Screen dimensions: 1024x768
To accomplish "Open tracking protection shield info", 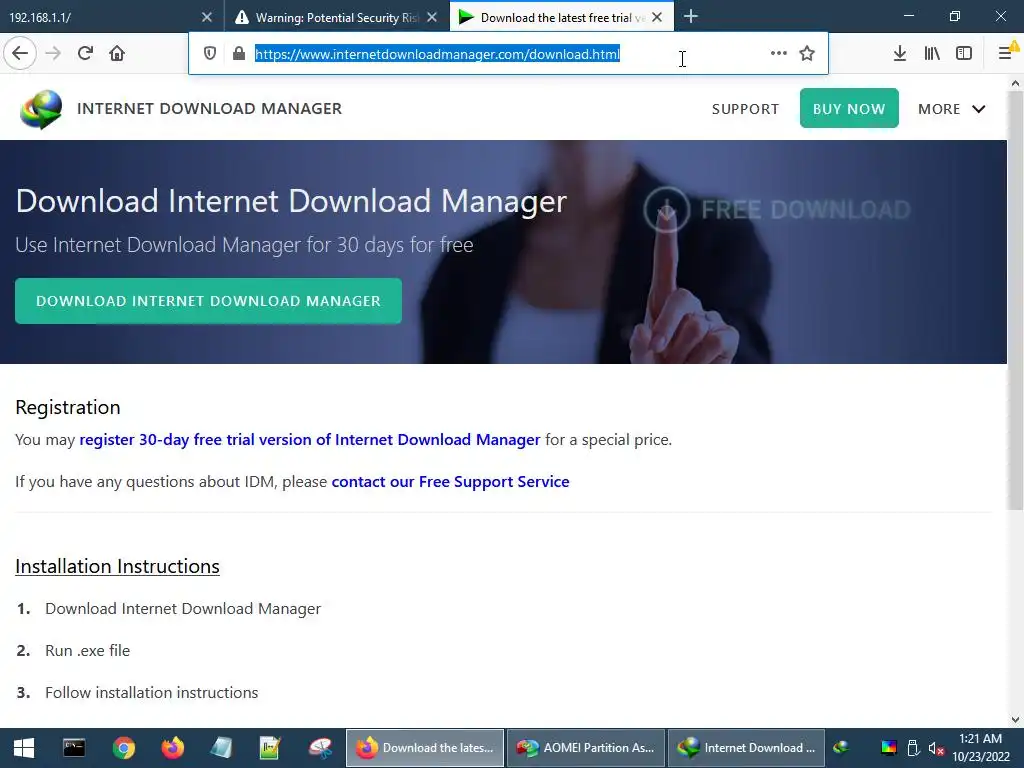I will 210,54.
